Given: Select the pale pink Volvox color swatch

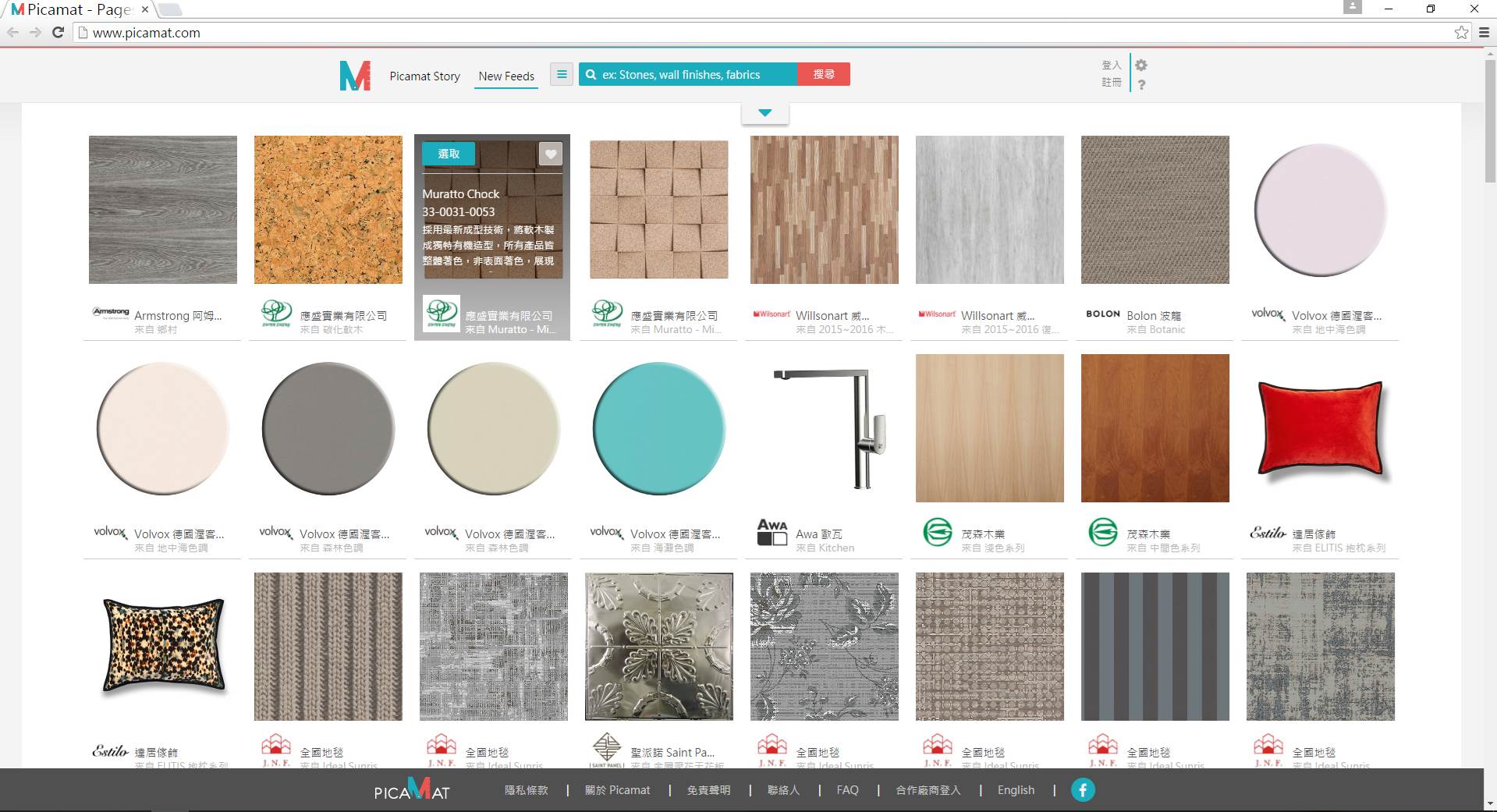Looking at the screenshot, I should coord(163,428).
